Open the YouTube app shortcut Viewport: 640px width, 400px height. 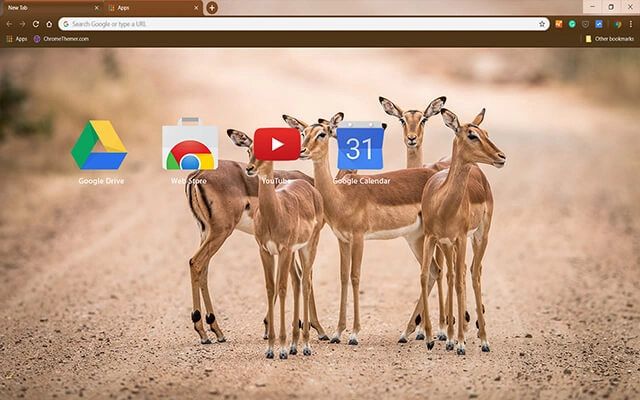(277, 144)
